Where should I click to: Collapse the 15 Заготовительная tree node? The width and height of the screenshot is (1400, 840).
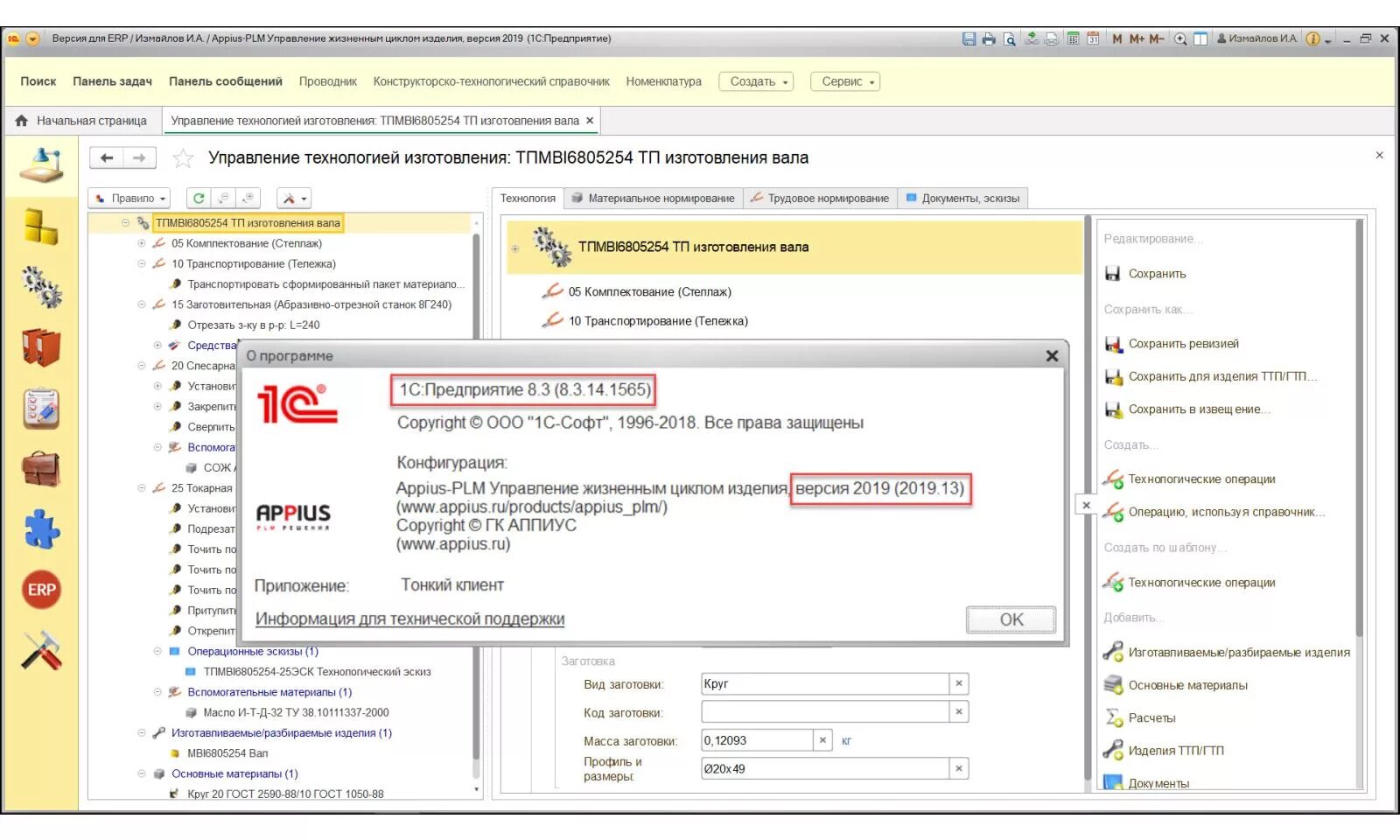point(141,304)
